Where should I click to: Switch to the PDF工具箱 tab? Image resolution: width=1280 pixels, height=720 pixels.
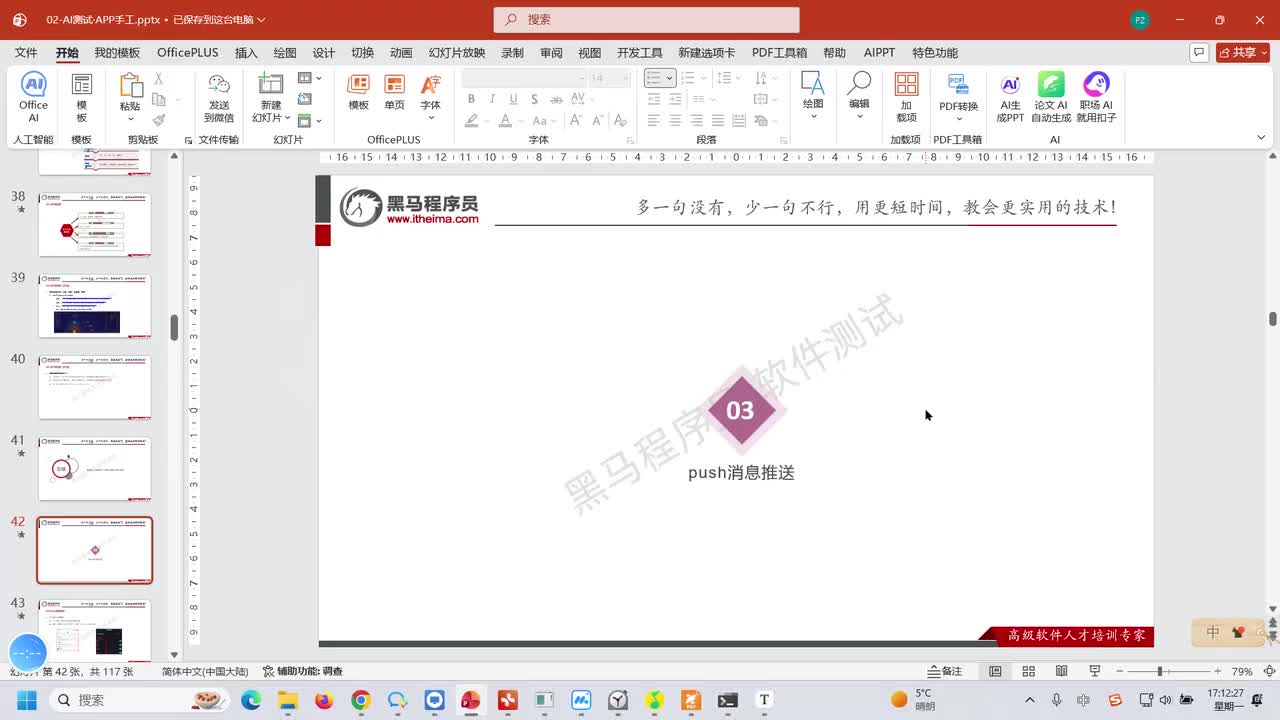pos(779,53)
